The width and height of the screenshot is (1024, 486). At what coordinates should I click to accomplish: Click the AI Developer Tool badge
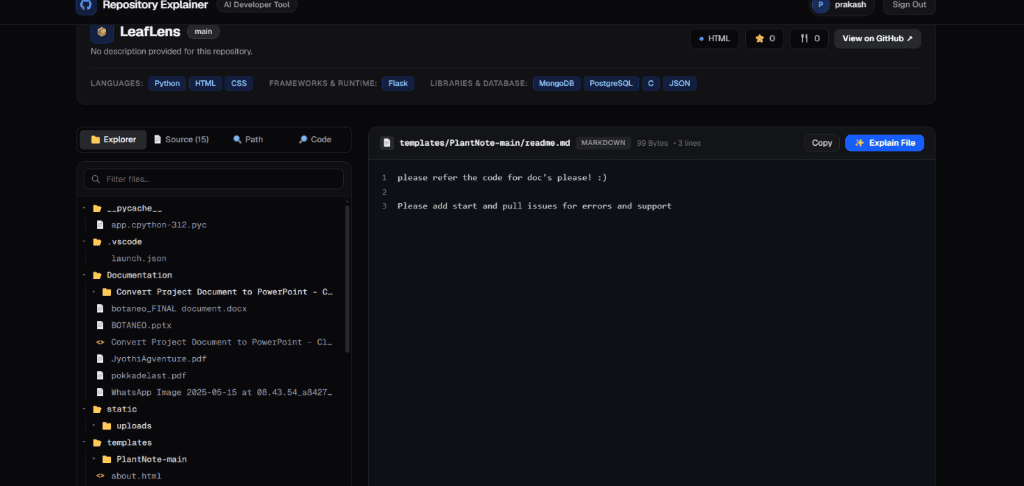tap(257, 5)
